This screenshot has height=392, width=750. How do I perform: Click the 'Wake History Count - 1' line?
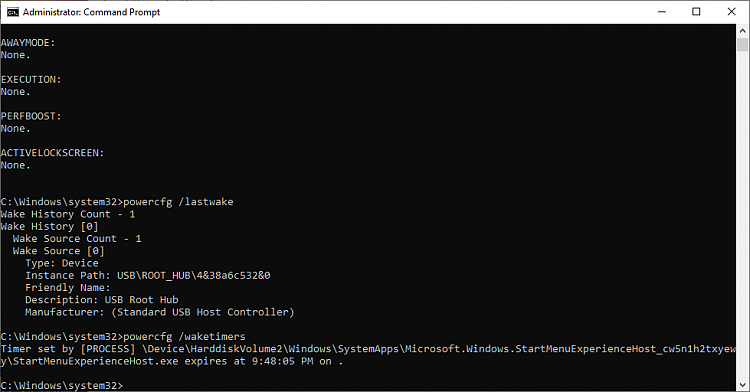[68, 214]
